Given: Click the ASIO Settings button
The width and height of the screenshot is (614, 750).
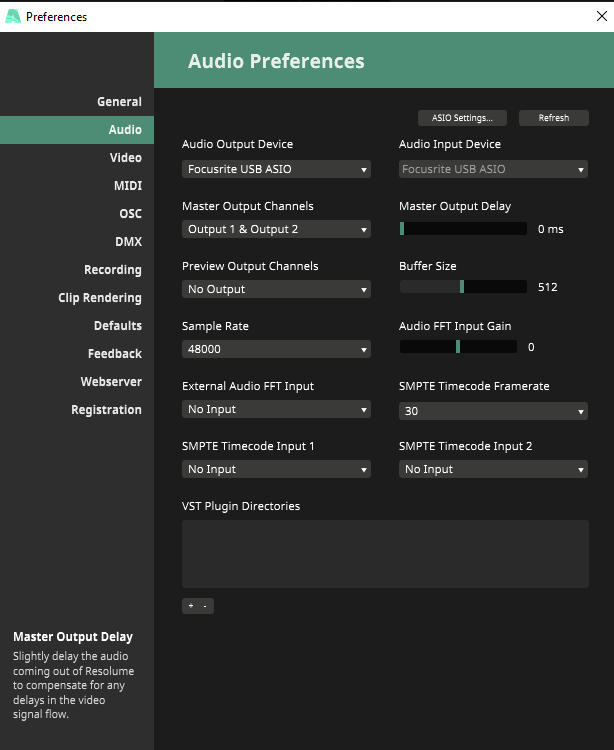Looking at the screenshot, I should click(x=462, y=118).
